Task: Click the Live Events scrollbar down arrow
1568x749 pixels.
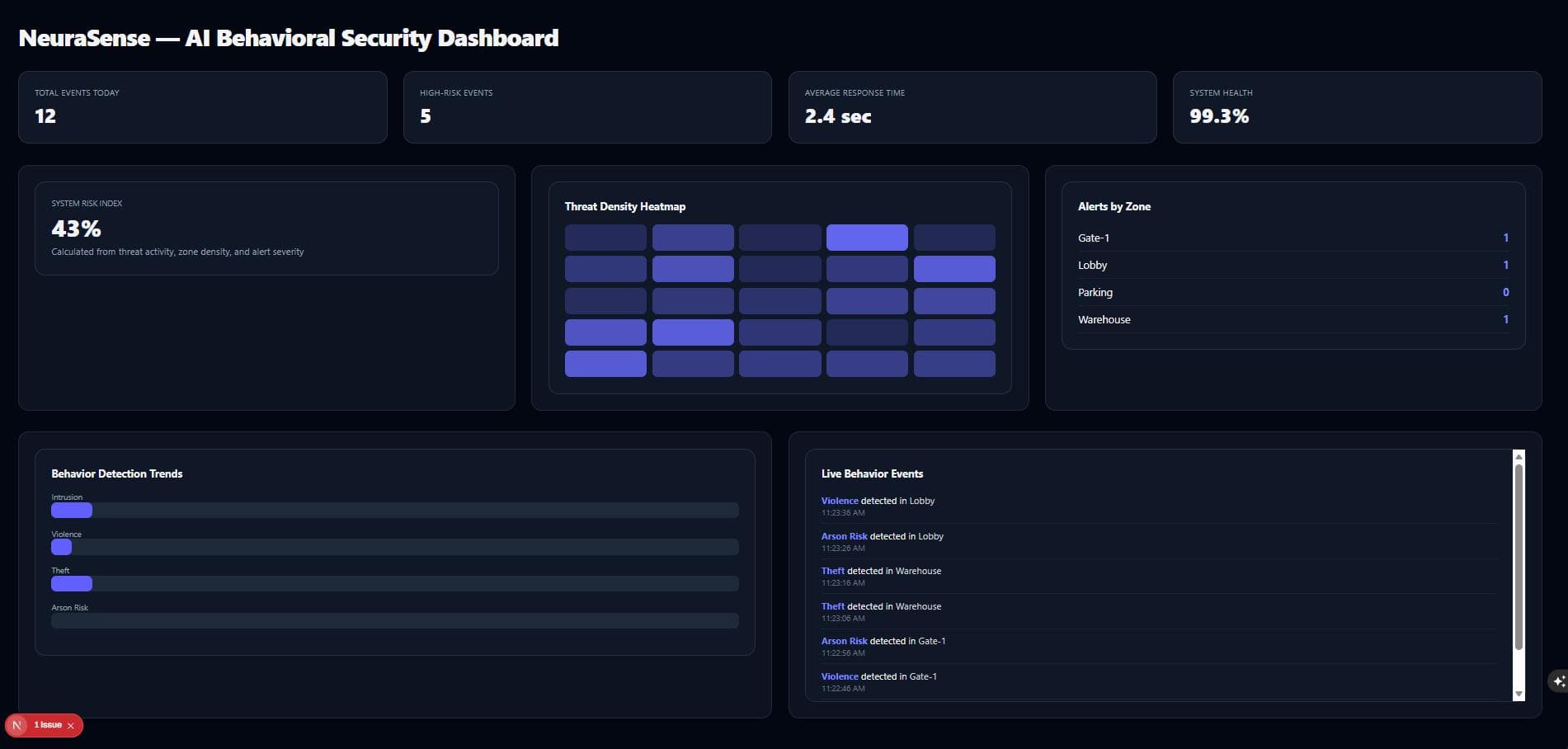Action: [x=1519, y=695]
